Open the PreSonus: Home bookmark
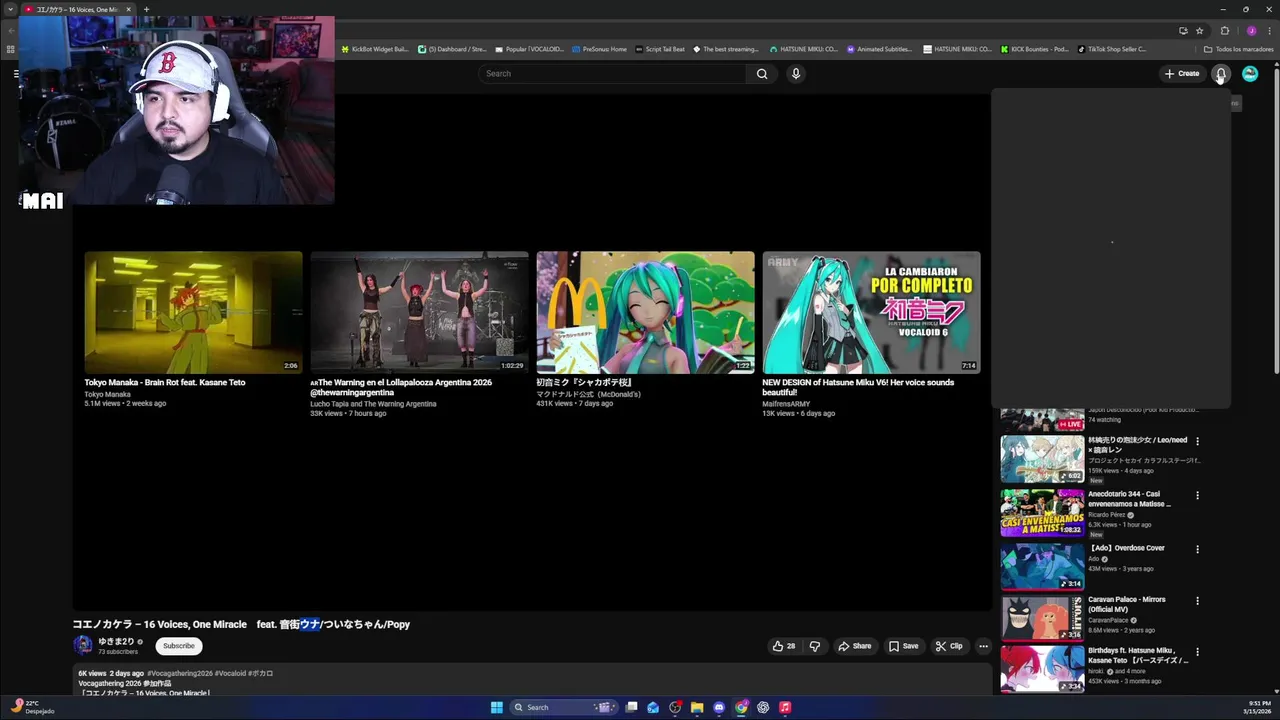 pos(599,49)
